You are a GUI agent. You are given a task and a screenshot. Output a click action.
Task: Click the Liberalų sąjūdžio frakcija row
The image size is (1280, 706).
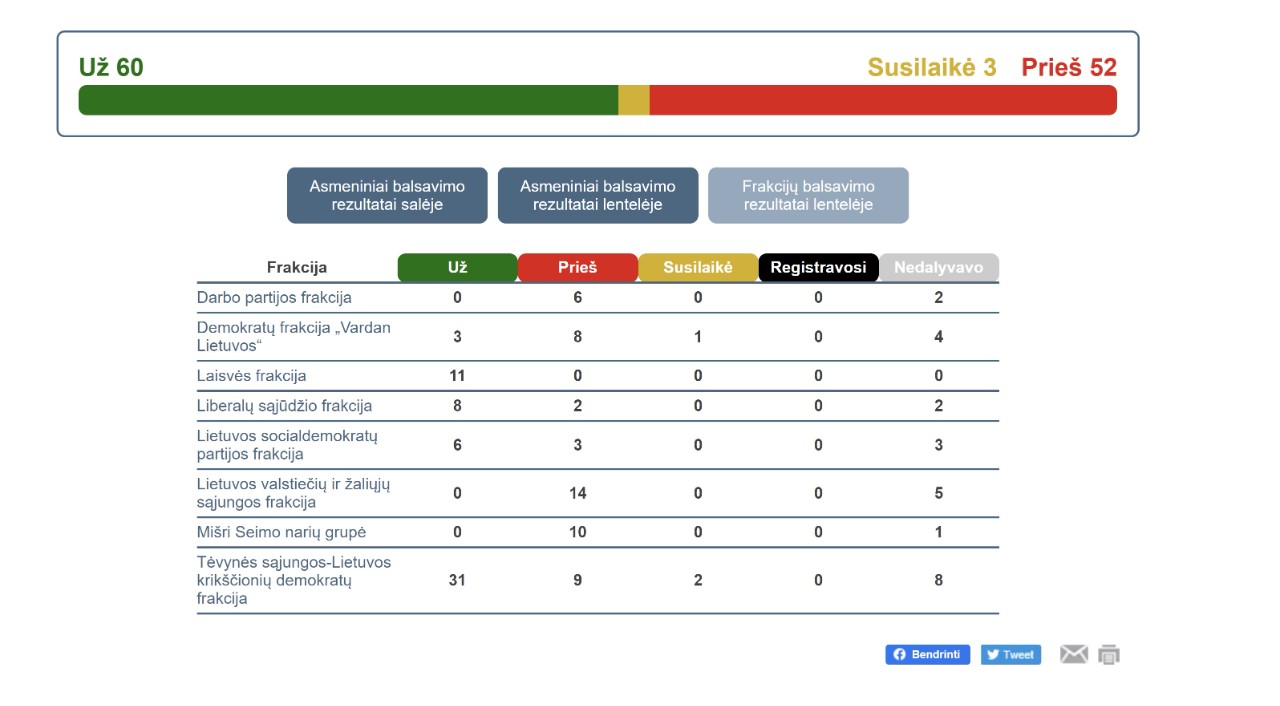[x=598, y=406]
